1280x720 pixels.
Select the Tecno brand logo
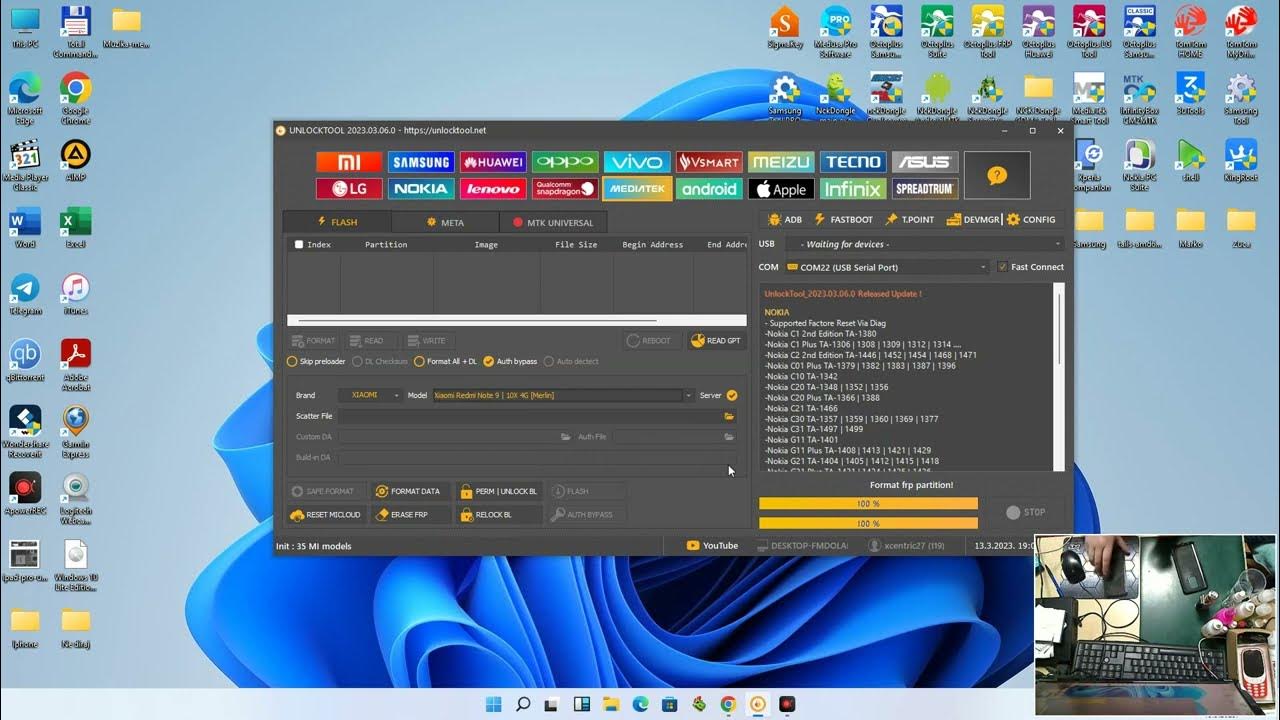point(853,162)
